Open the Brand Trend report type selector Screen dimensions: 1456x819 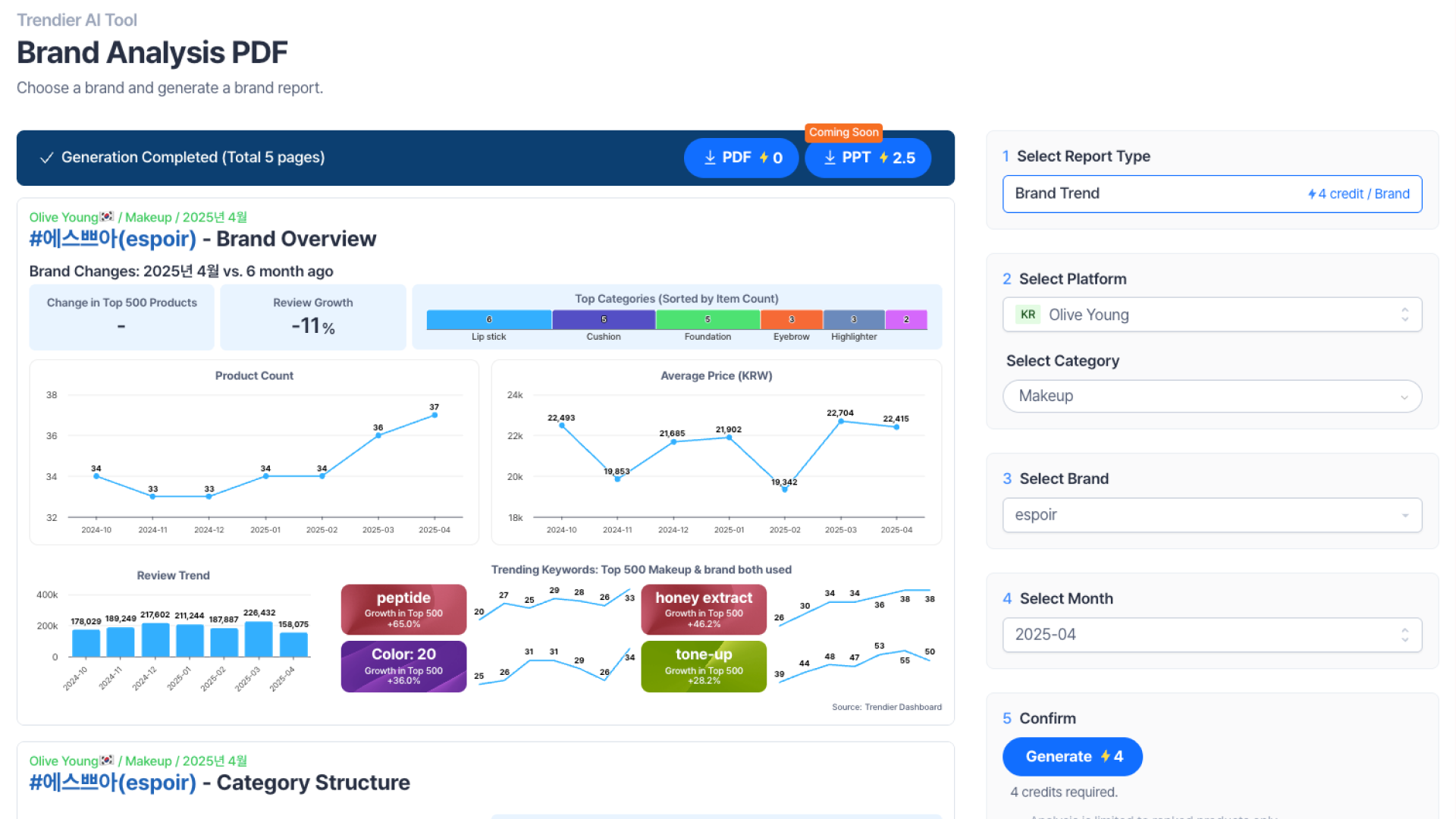pos(1212,194)
